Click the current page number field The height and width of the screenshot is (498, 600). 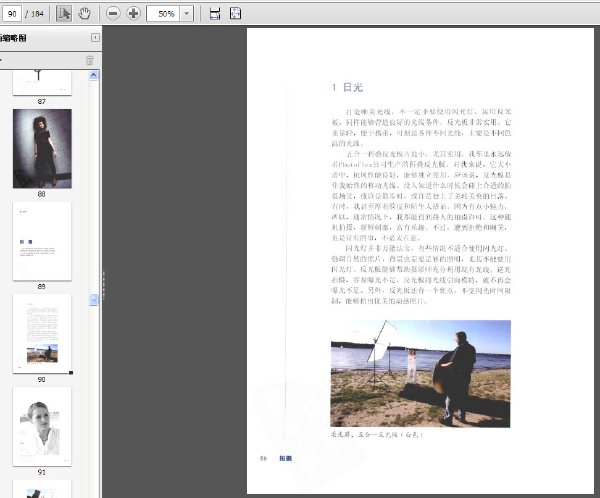12,14
